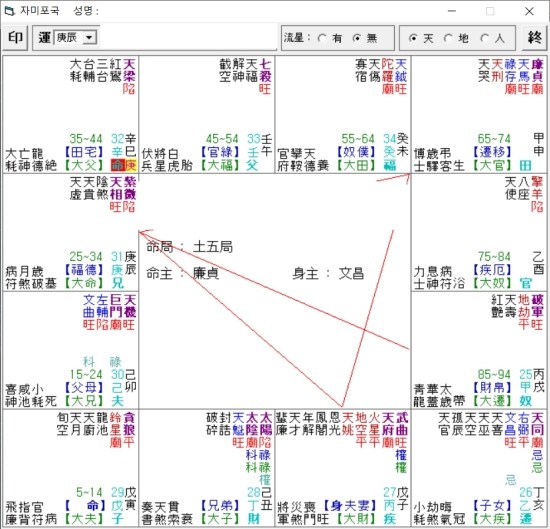Click the 命局 土五局 text in center
Image resolution: width=550 pixels, height=529 pixels.
(189, 247)
